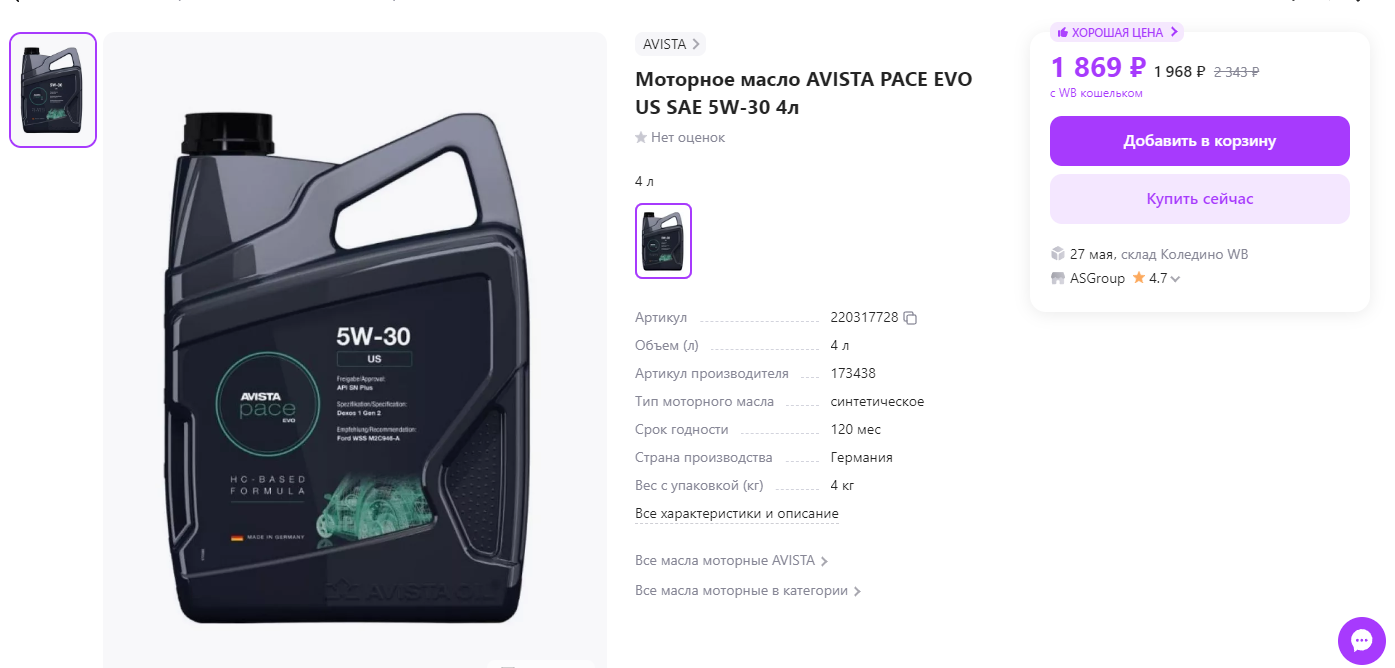Open the AVISTA brand chip
The height and width of the screenshot is (668, 1395).
click(x=670, y=44)
